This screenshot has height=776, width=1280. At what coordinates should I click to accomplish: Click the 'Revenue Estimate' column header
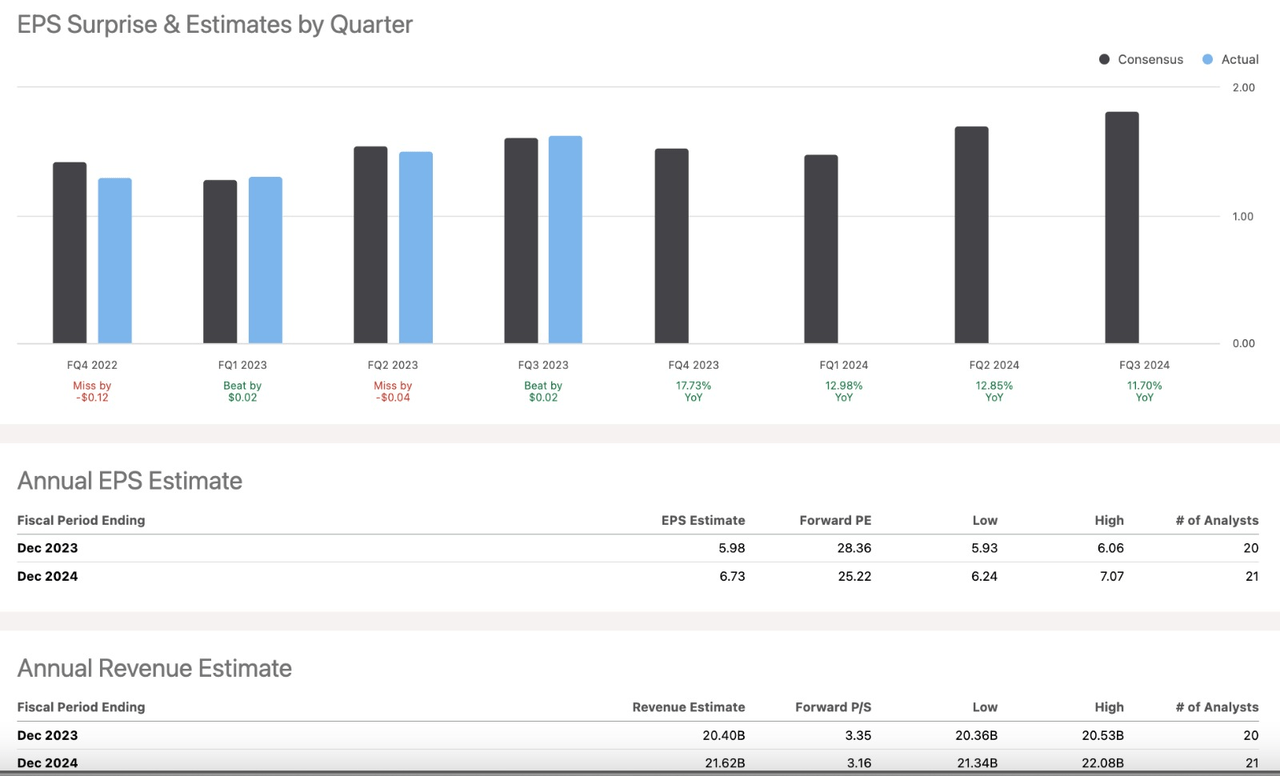688,707
